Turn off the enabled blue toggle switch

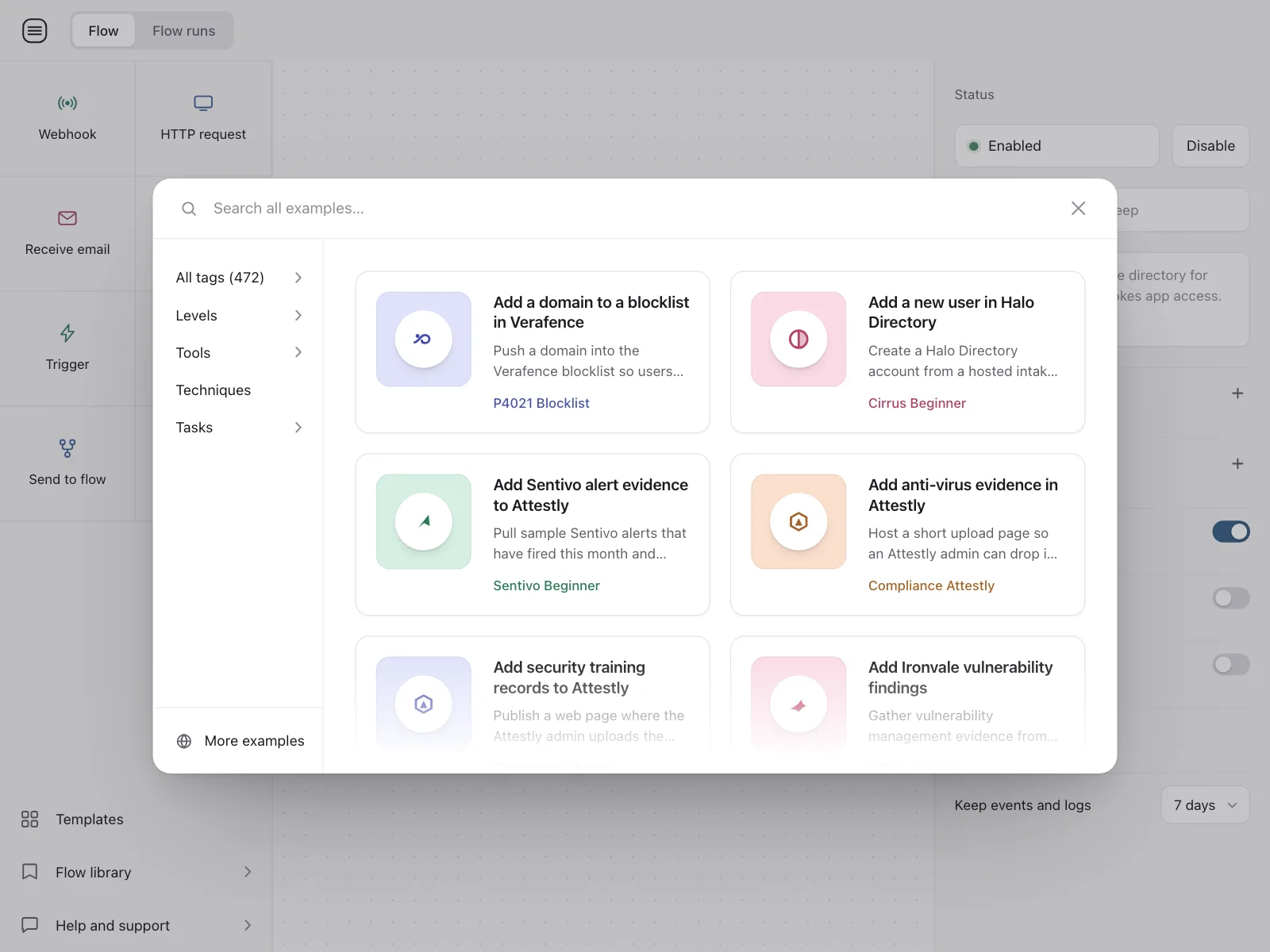tap(1231, 532)
